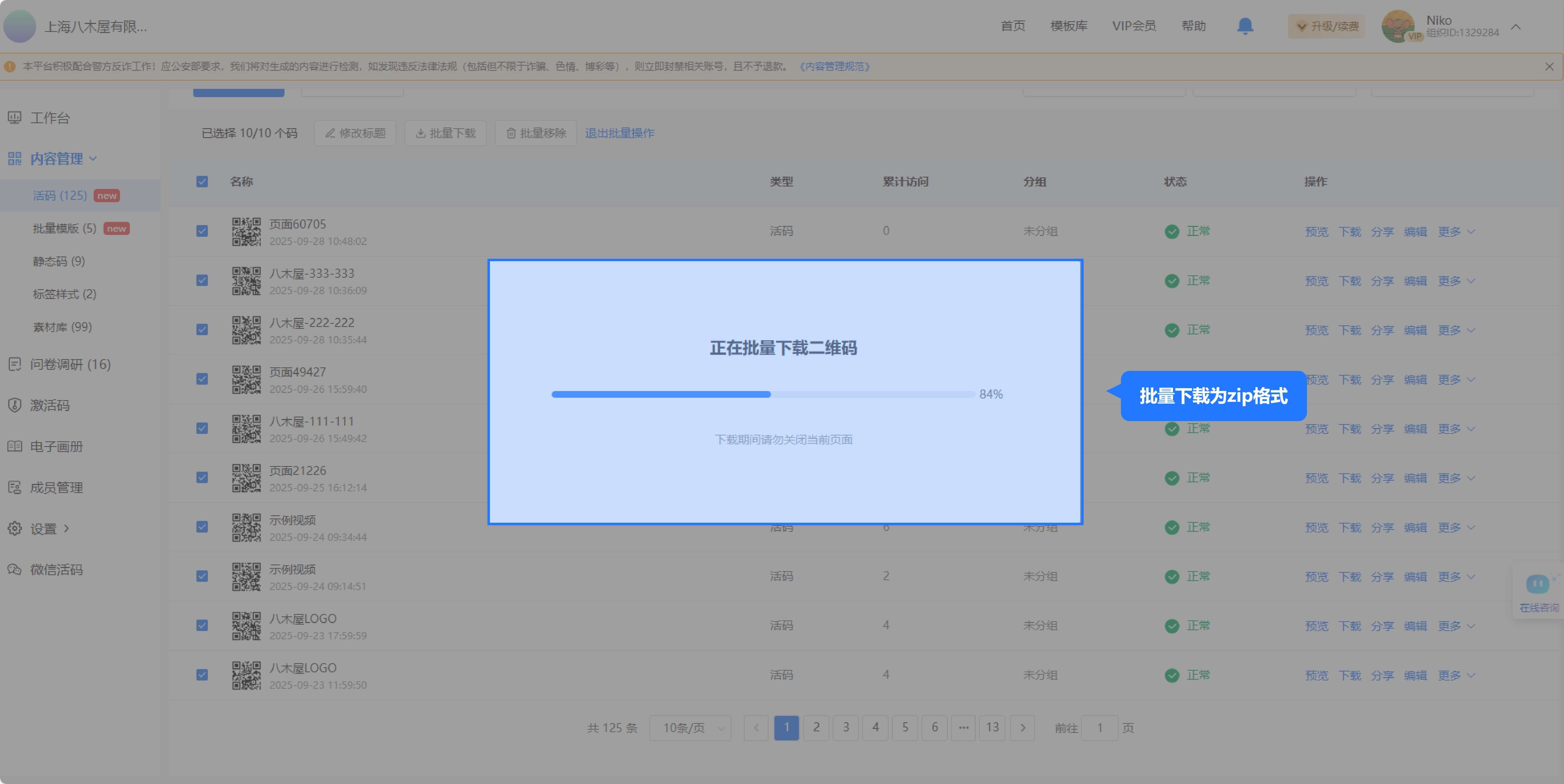1564x784 pixels.
Task: Click the notification bell icon
Action: pos(1245,26)
